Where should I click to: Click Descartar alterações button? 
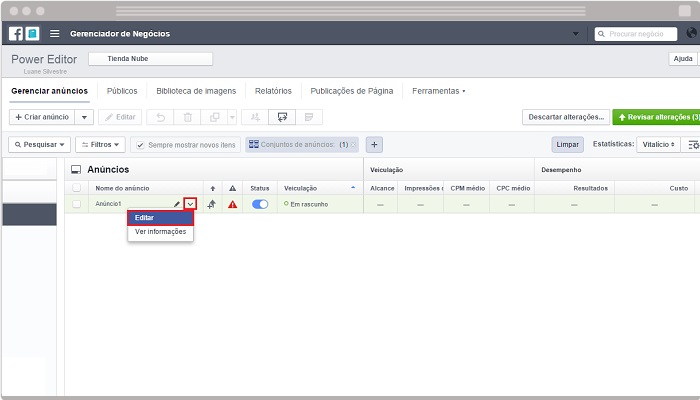pos(566,117)
